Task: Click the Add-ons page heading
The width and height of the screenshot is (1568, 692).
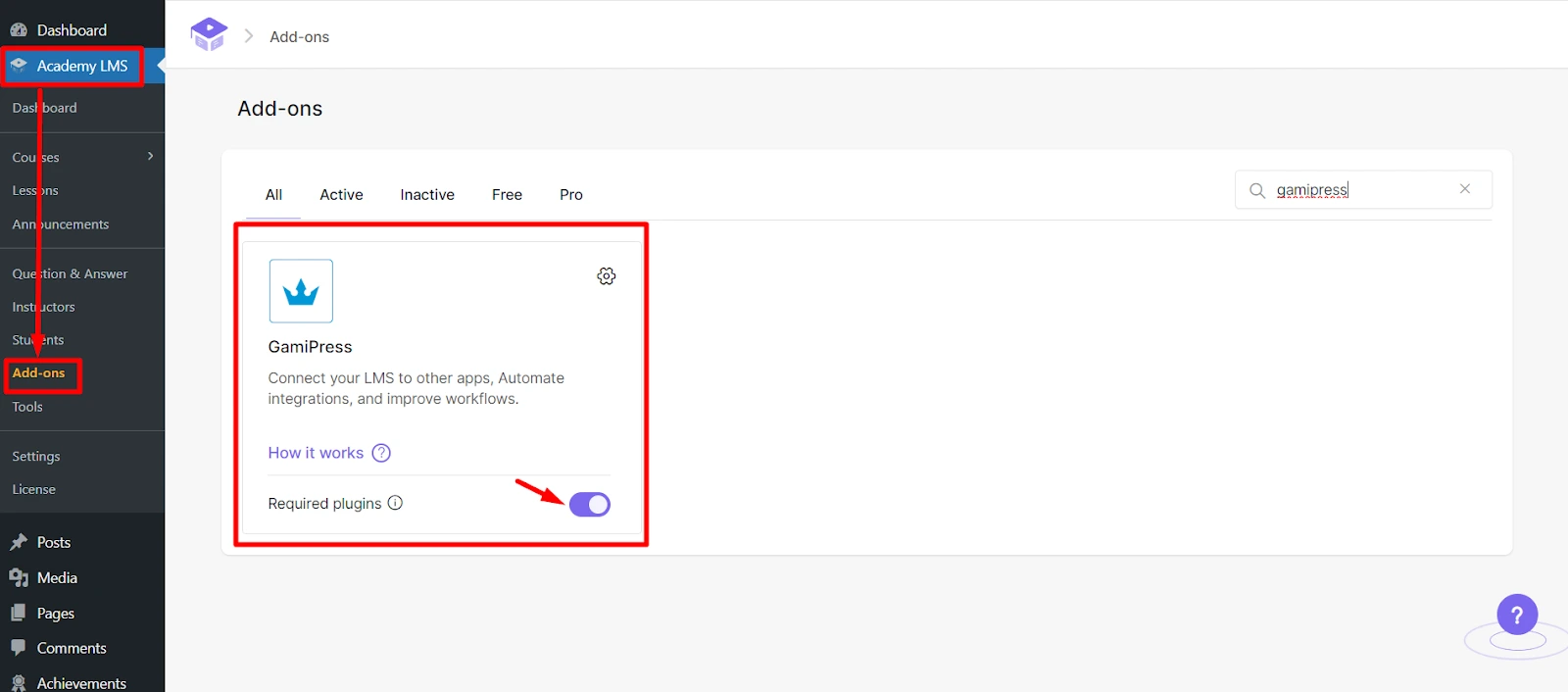Action: [x=279, y=109]
